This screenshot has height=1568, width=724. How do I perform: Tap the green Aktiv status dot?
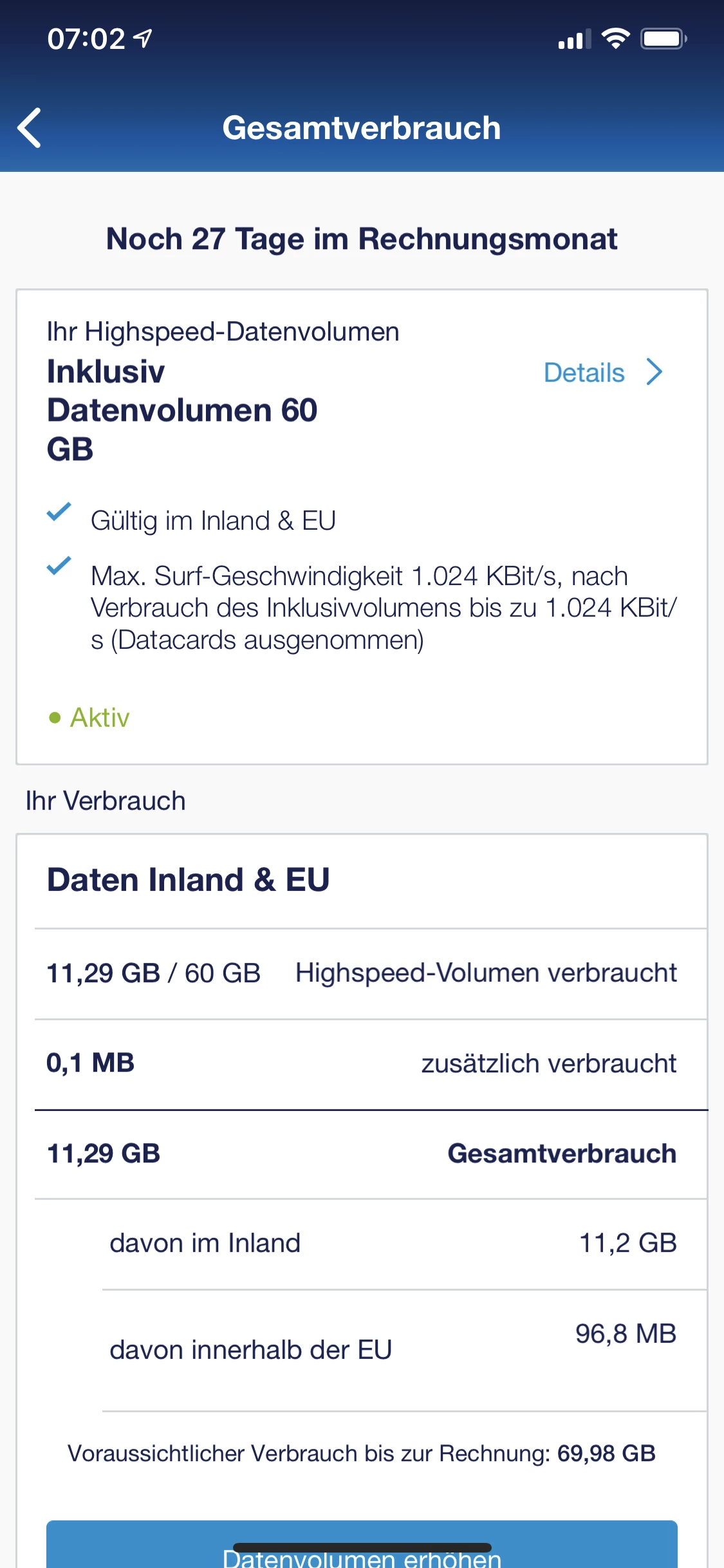click(55, 717)
